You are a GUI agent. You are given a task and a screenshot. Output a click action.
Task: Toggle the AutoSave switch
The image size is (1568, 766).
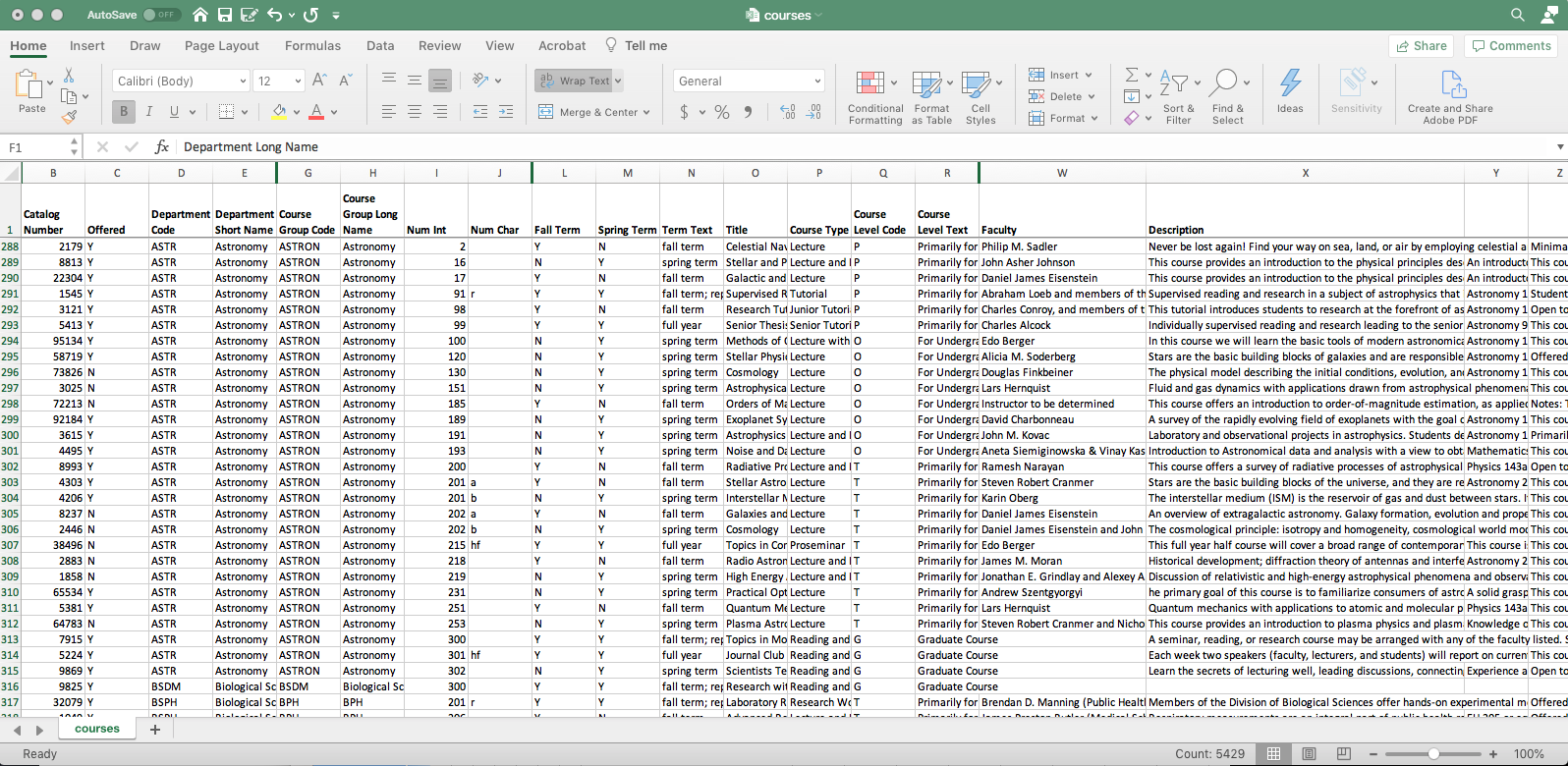coord(161,15)
